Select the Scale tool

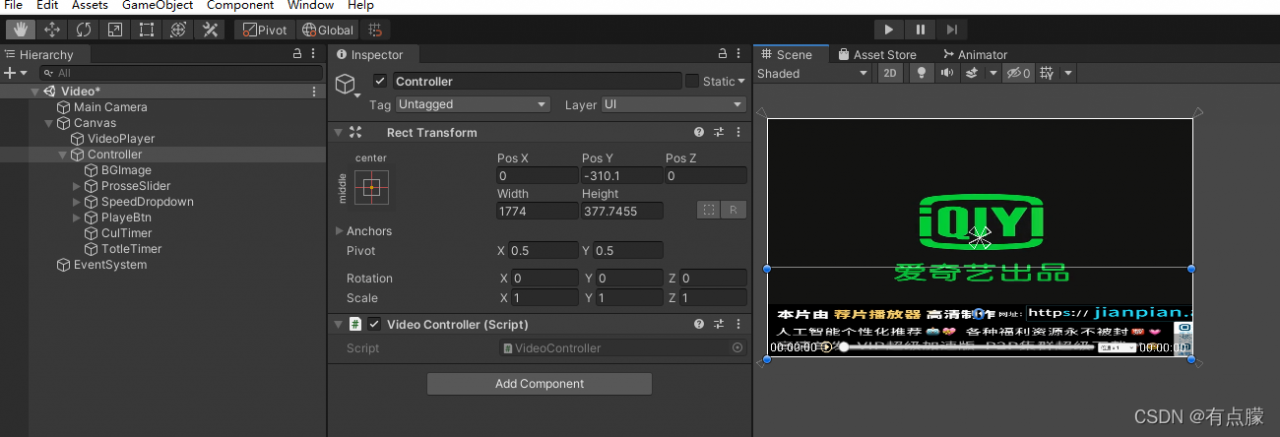click(115, 30)
